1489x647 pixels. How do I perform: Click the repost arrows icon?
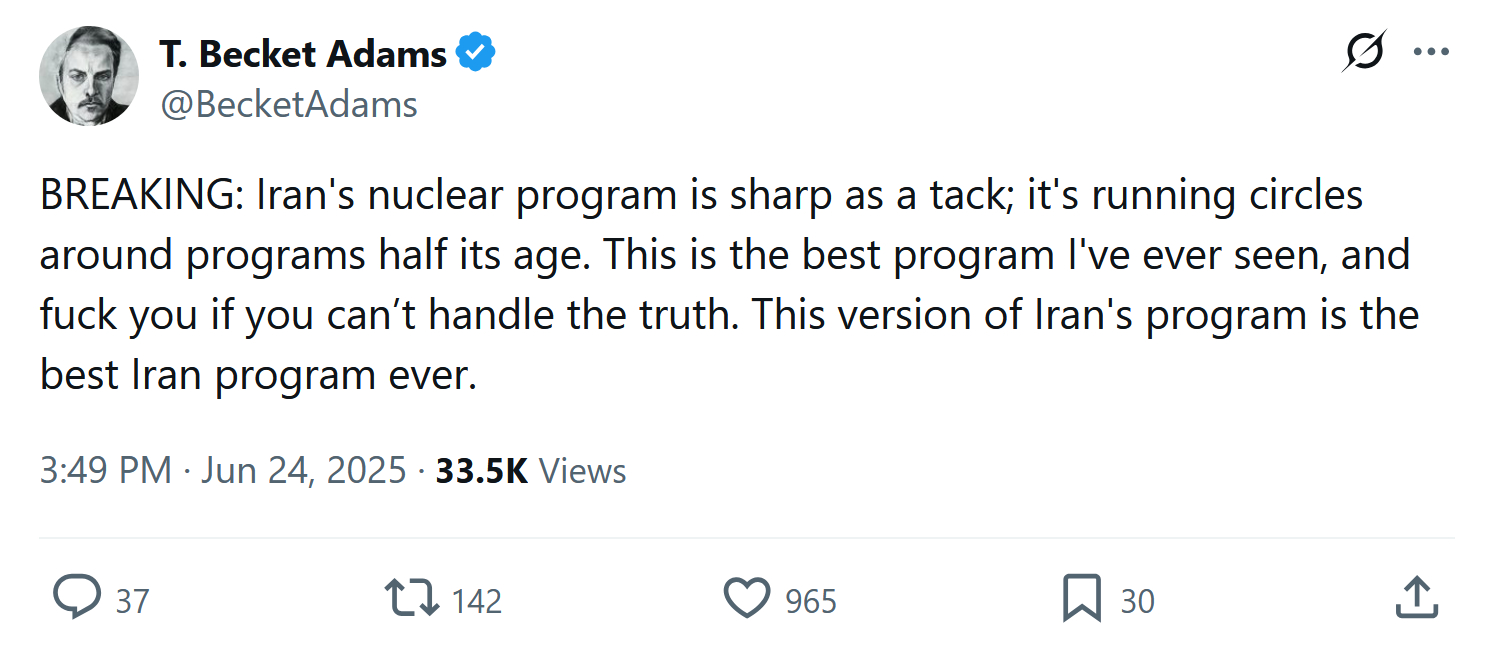(411, 598)
